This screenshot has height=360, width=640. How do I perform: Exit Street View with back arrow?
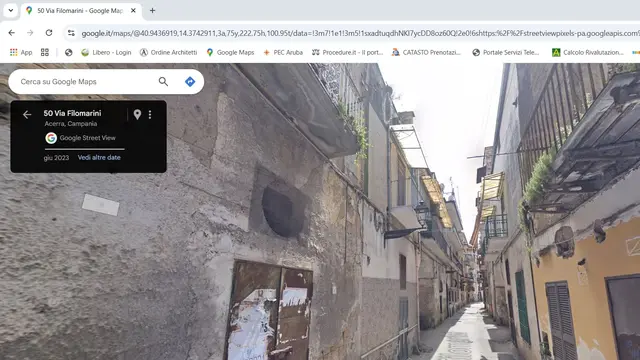coord(27,115)
